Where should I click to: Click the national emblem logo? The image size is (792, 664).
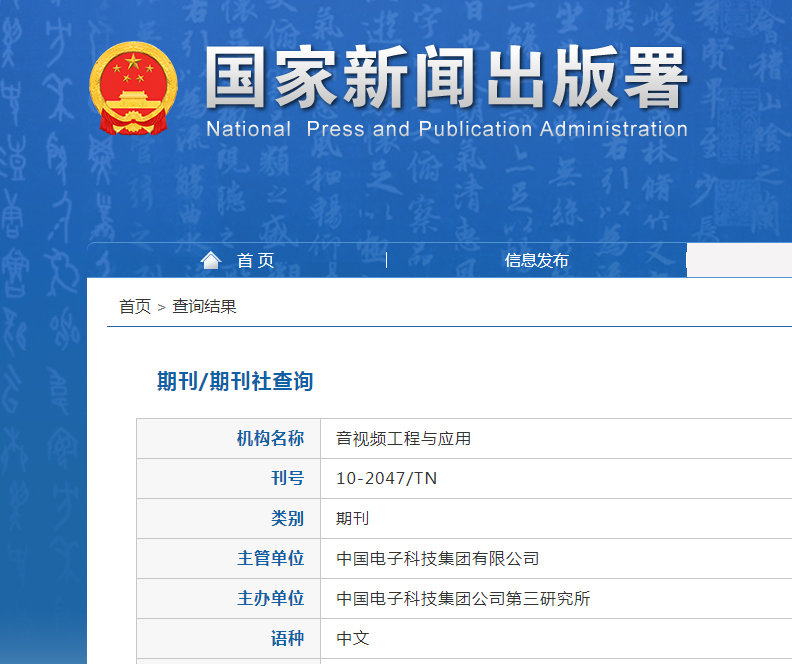(133, 89)
